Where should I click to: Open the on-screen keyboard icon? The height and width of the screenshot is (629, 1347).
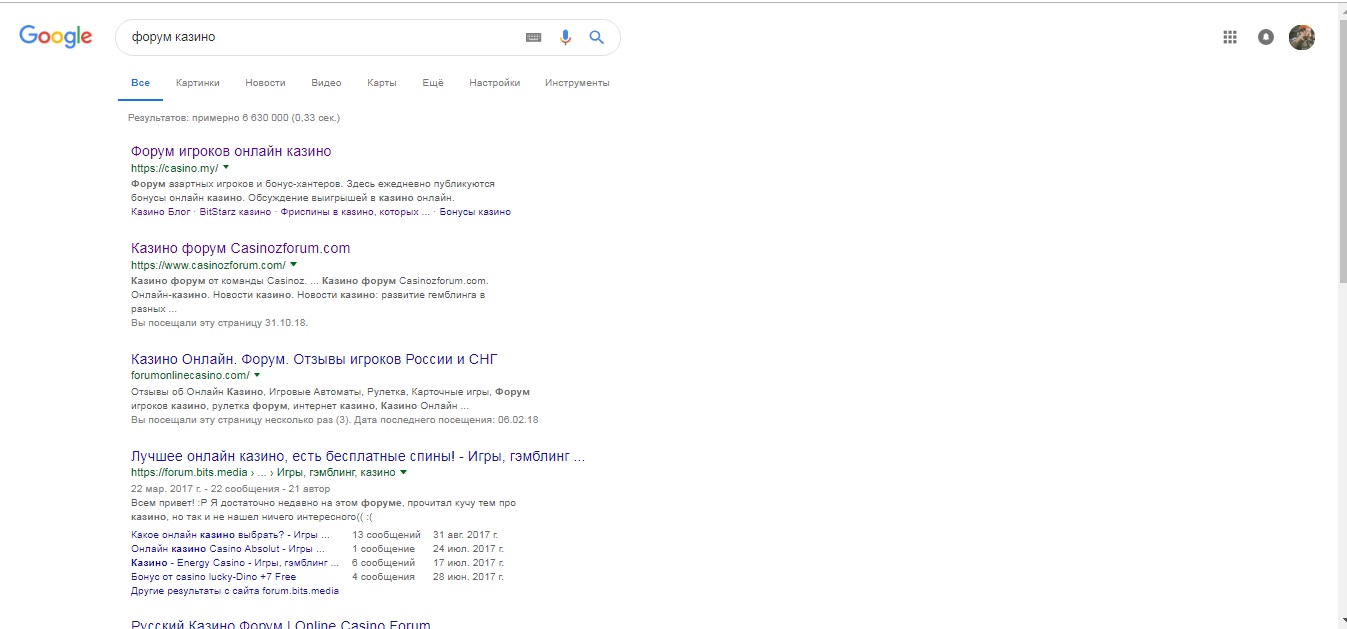point(533,37)
